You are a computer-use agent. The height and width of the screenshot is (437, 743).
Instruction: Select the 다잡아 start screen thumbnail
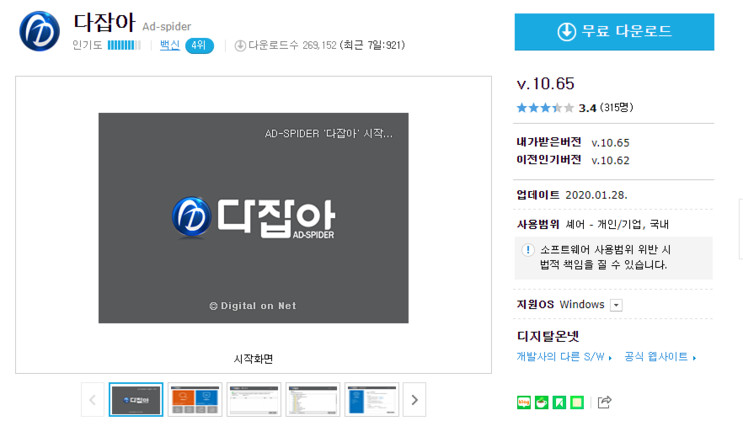point(136,400)
